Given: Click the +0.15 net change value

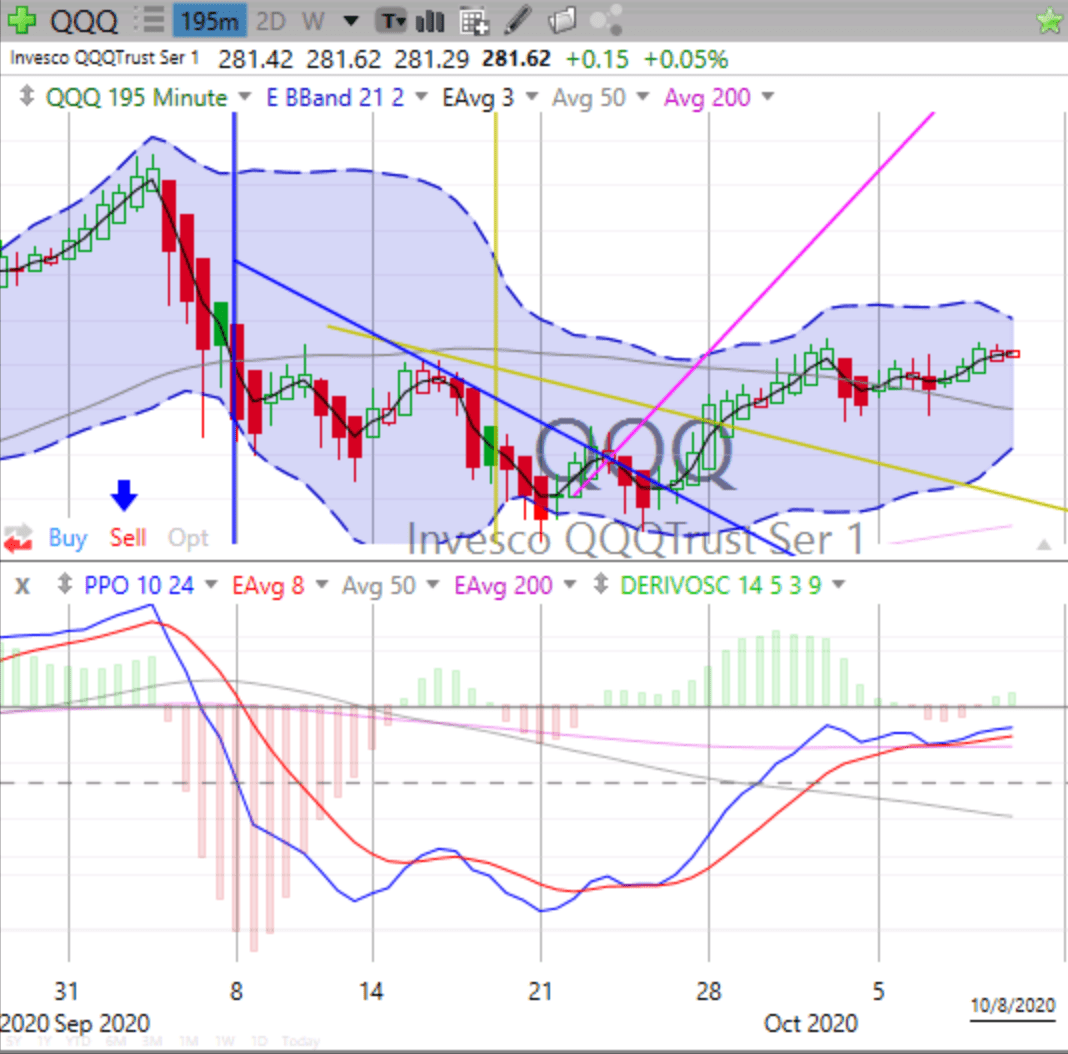Looking at the screenshot, I should (597, 59).
